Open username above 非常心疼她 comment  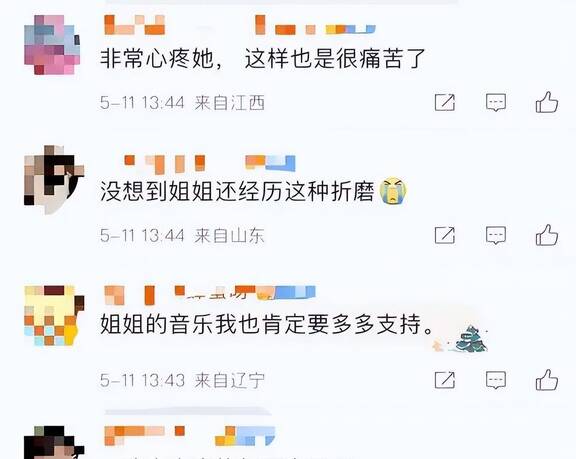coord(240,25)
